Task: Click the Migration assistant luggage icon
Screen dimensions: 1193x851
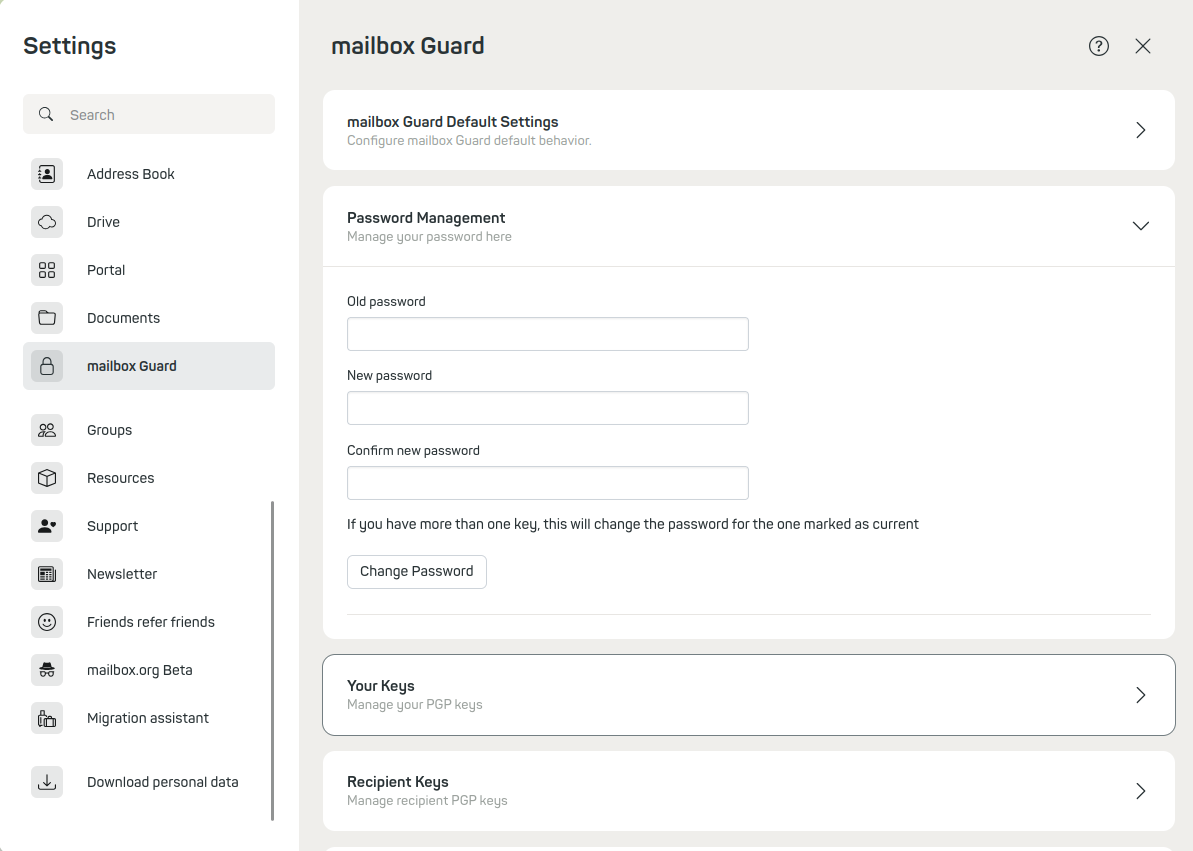Action: click(x=47, y=718)
